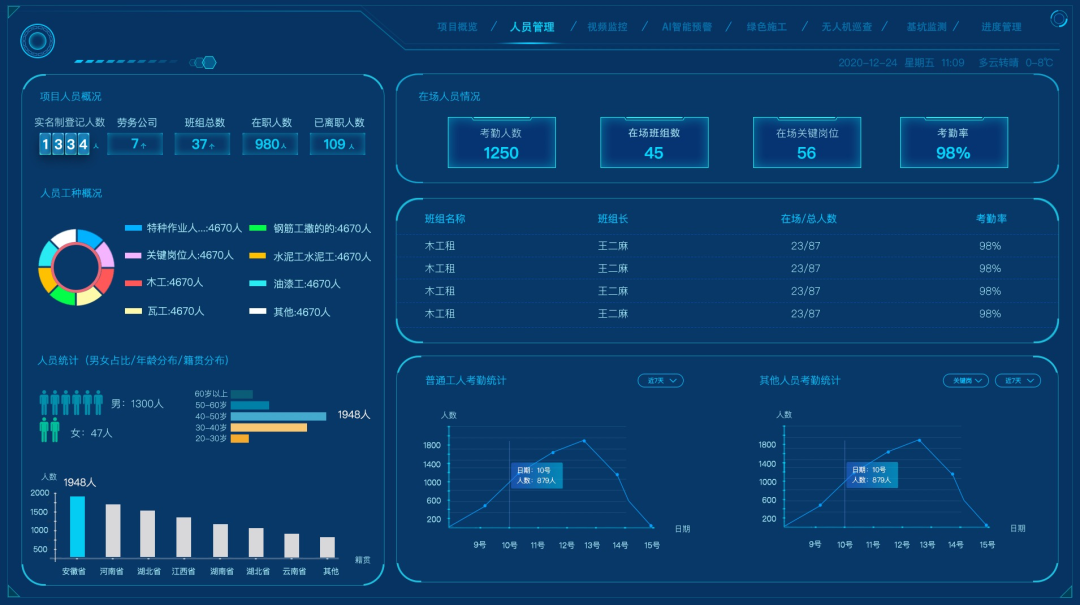
Task: Click the hexagon indicator below the logo
Action: click(208, 63)
